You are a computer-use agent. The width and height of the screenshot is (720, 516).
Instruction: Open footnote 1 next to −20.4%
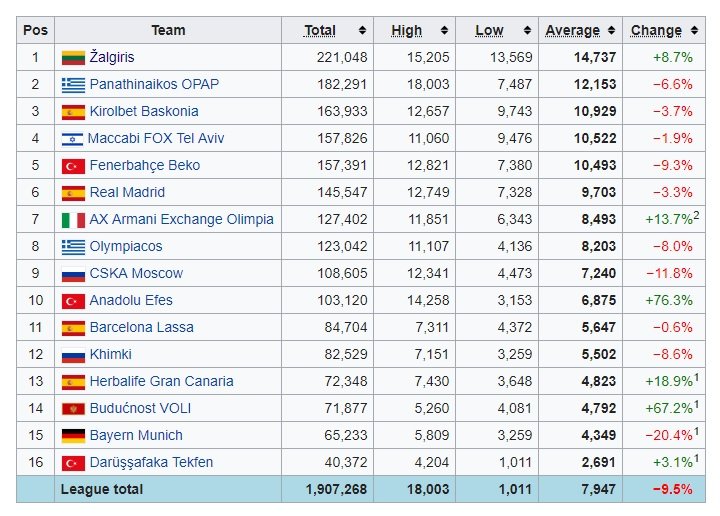click(x=696, y=432)
